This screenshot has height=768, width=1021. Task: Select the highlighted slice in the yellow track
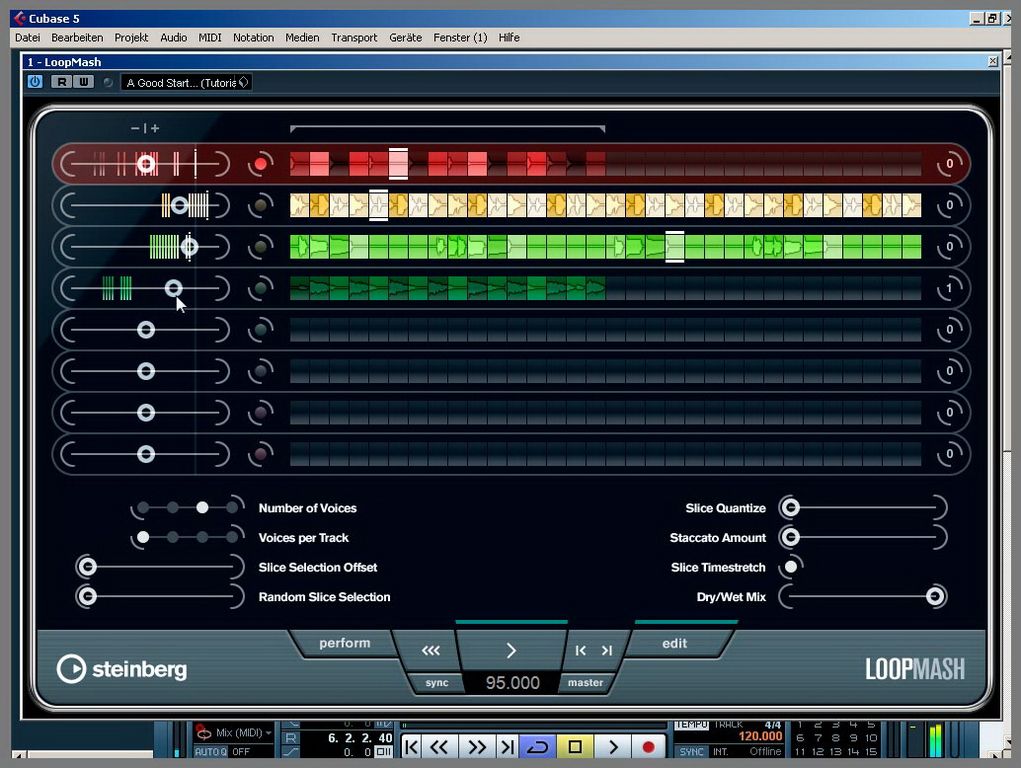click(x=378, y=205)
